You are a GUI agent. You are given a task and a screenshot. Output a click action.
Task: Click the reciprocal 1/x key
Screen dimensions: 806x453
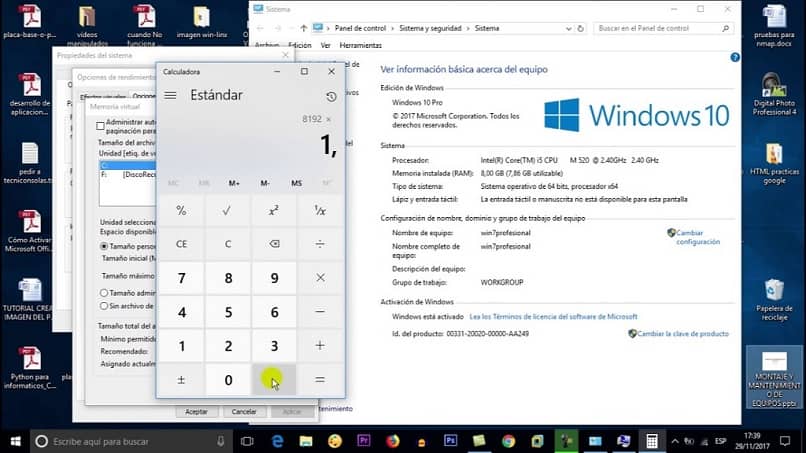click(320, 210)
